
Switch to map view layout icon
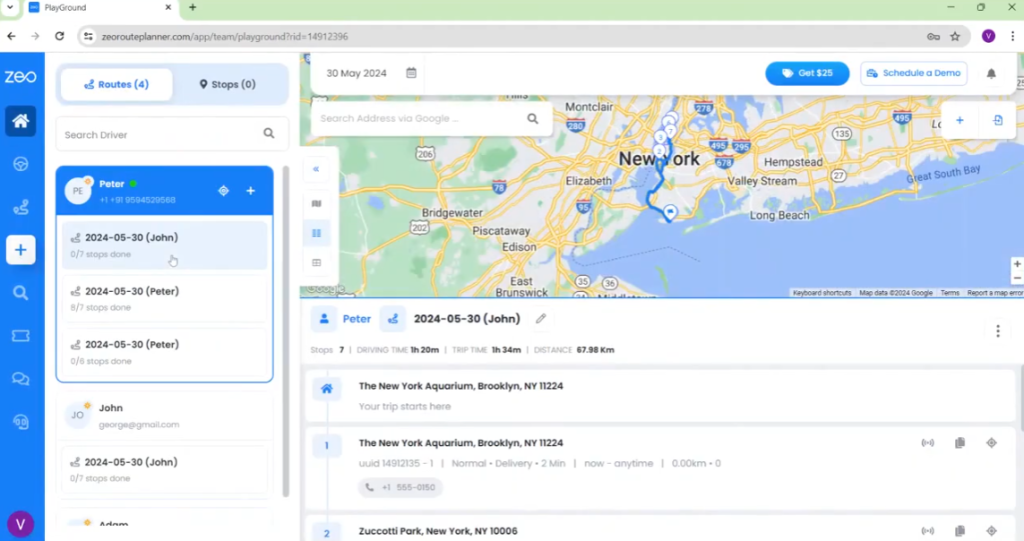tap(317, 204)
